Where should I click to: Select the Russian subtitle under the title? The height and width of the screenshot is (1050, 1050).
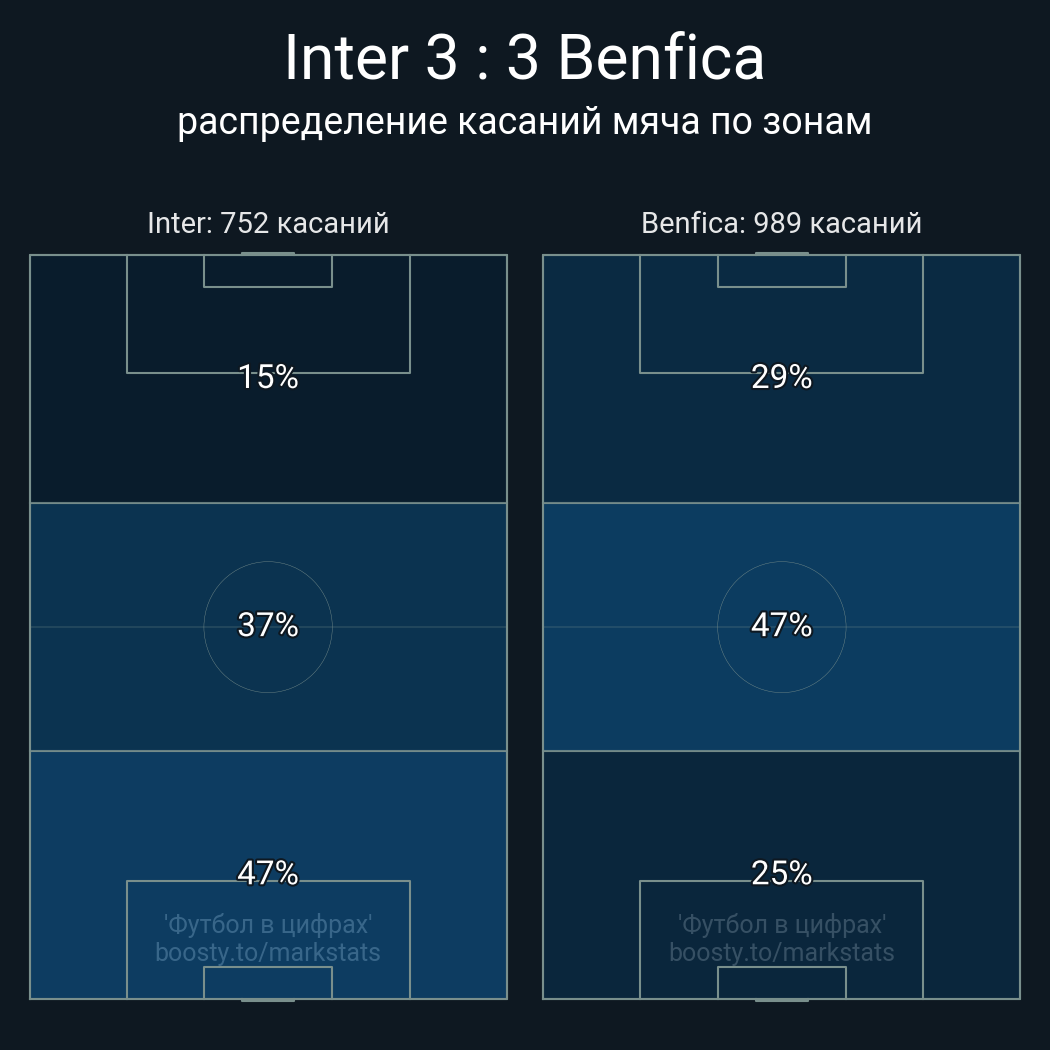pos(524,122)
